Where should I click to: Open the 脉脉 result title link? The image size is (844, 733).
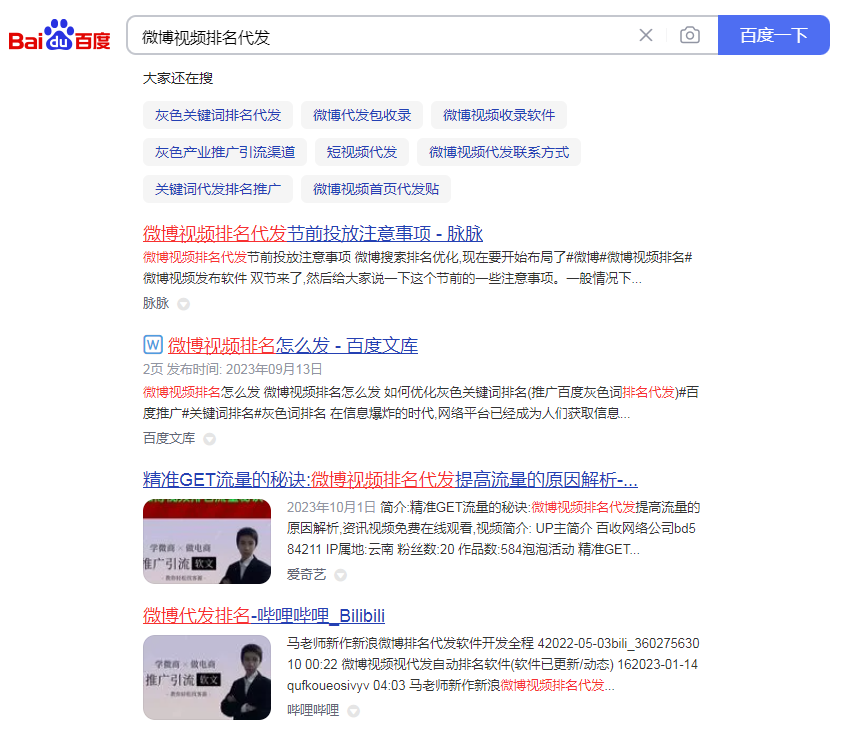pyautogui.click(x=313, y=234)
